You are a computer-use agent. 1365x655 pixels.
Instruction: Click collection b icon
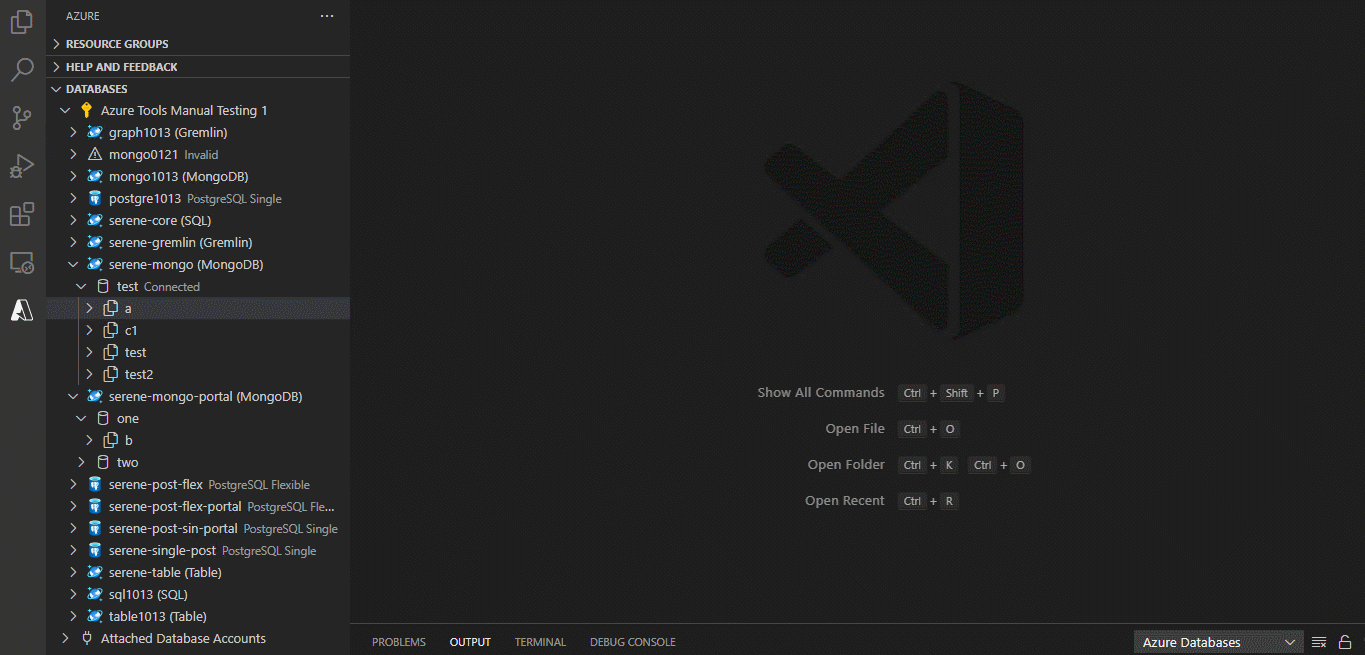[x=111, y=440]
